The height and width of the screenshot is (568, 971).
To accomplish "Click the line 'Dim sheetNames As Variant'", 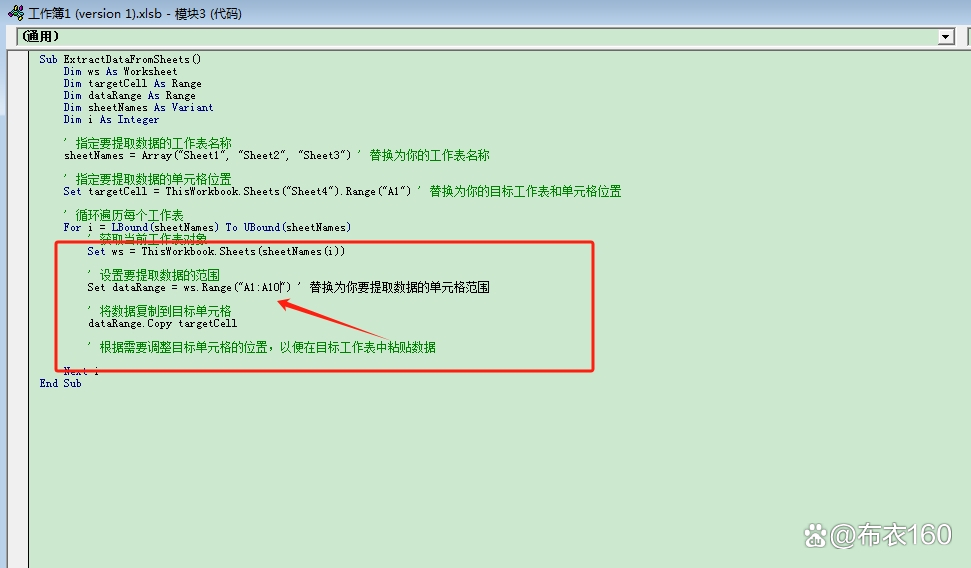I will coord(138,107).
